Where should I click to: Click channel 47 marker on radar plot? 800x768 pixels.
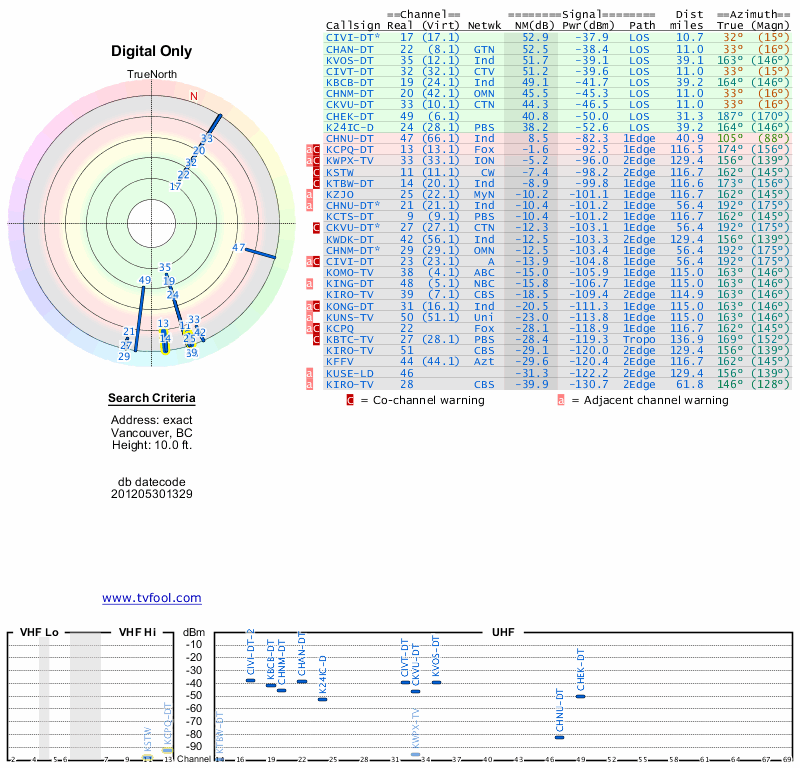point(239,247)
